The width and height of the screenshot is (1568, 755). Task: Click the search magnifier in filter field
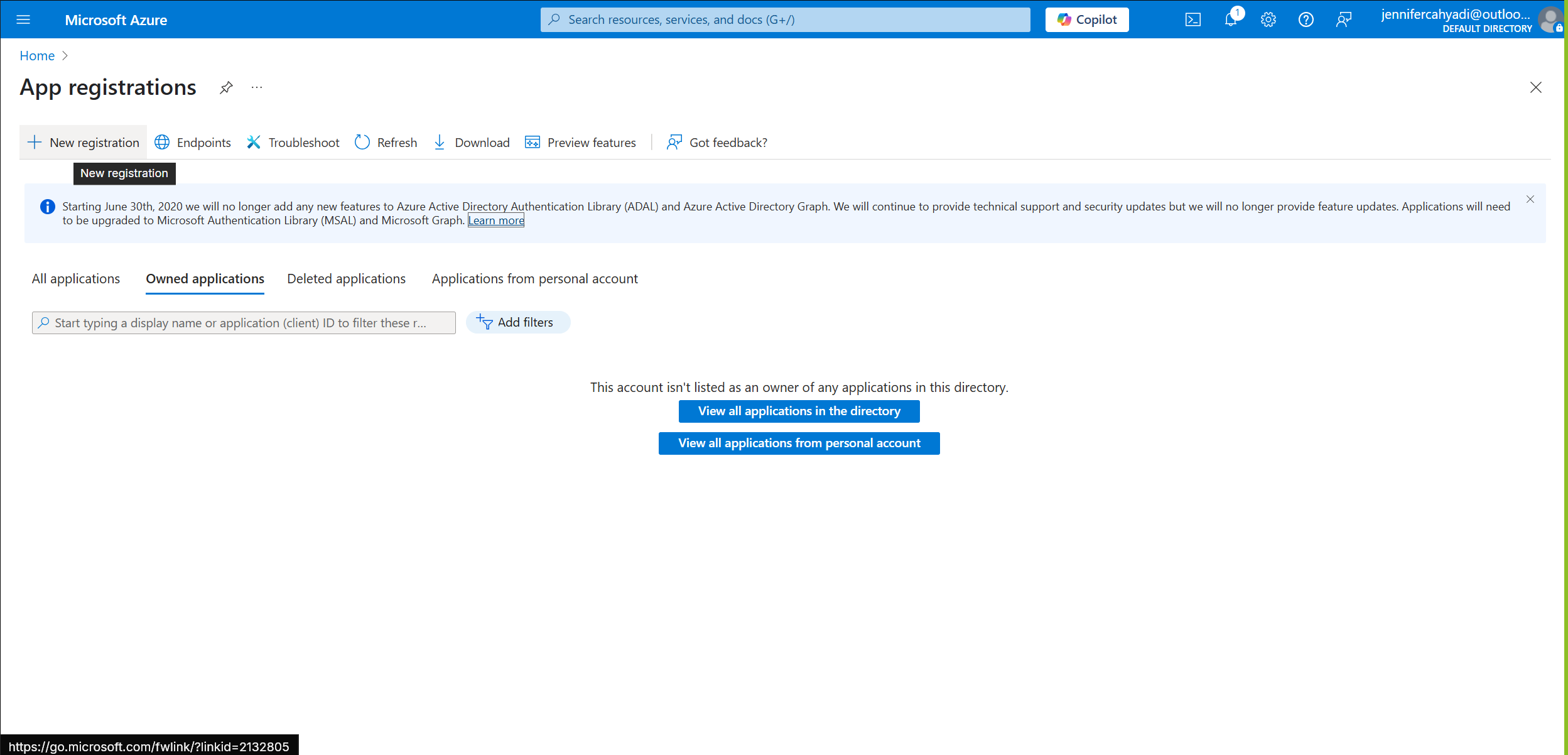tap(44, 323)
